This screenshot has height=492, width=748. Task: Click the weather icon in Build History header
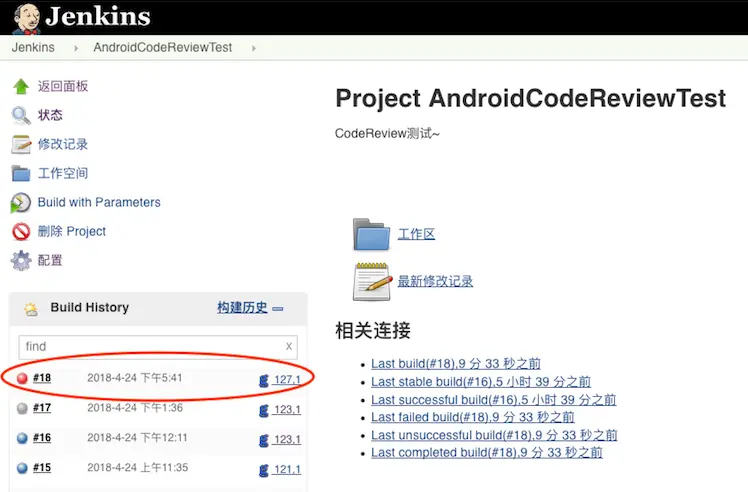coord(31,309)
